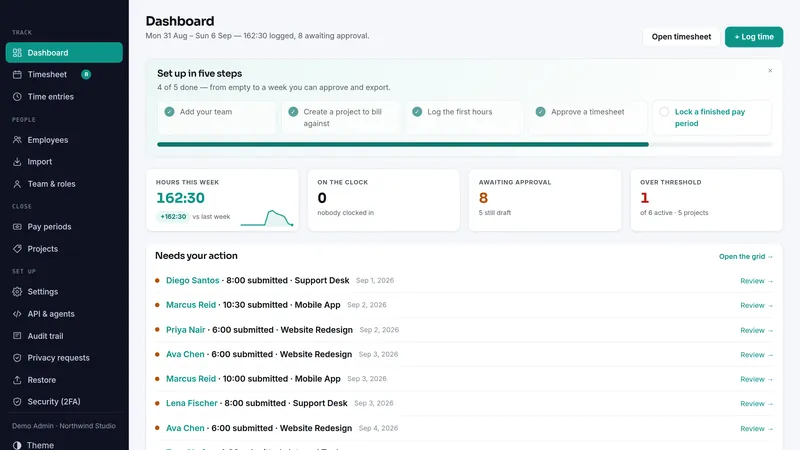Review Lena Fischer Support Desk entry
The height and width of the screenshot is (450, 800).
(757, 404)
